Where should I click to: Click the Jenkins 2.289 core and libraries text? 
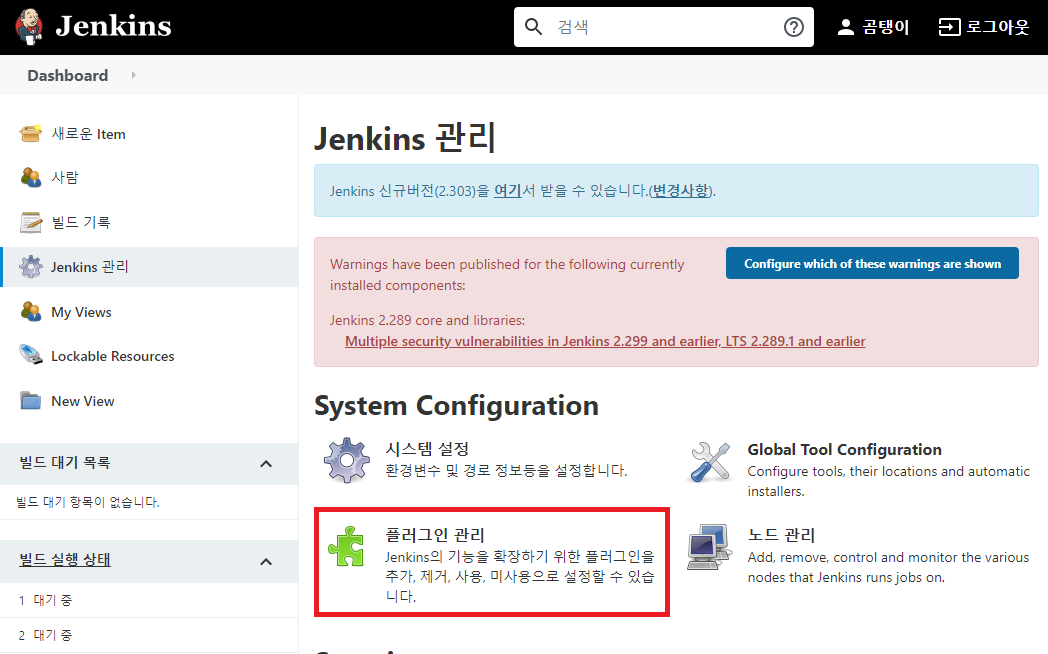pyautogui.click(x=427, y=320)
